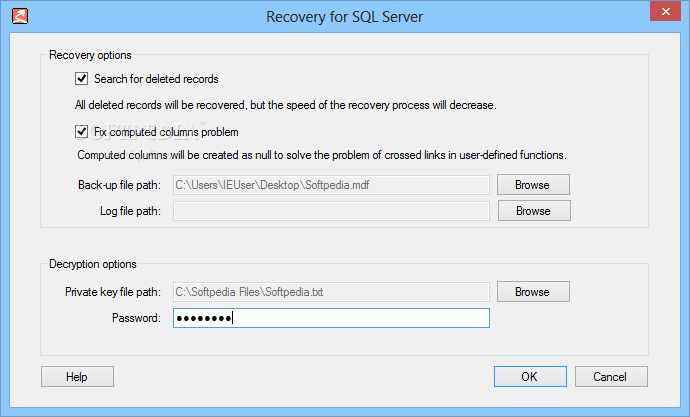Browse for the log file path

[x=534, y=211]
